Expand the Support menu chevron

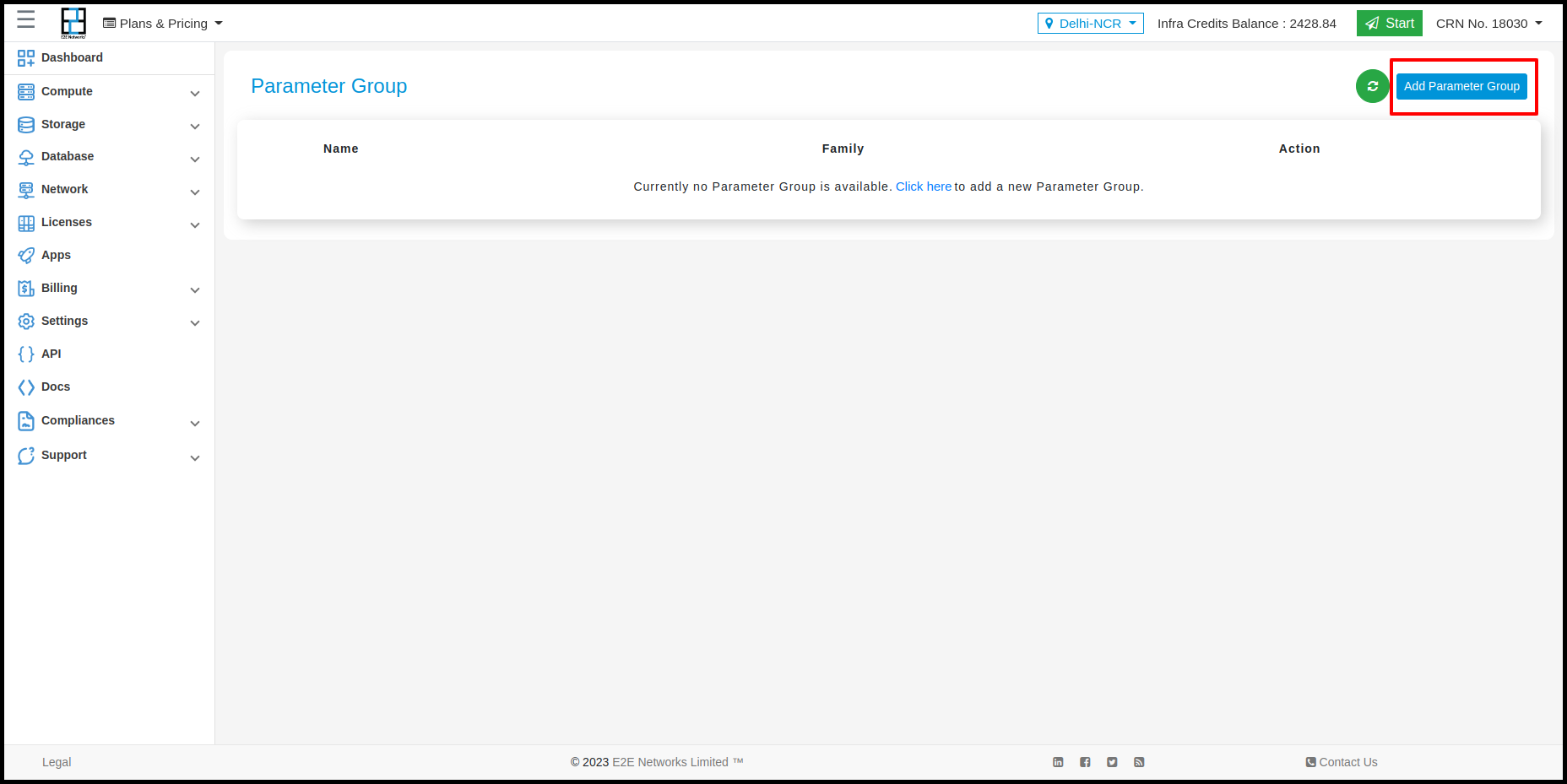click(x=195, y=458)
